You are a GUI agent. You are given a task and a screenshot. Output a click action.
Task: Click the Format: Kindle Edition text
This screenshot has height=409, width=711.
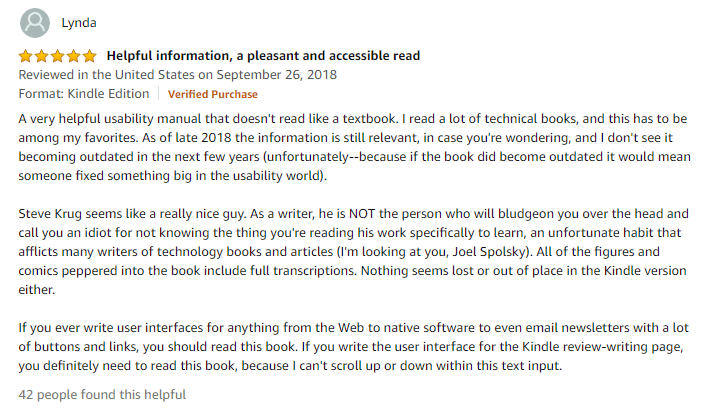[84, 94]
